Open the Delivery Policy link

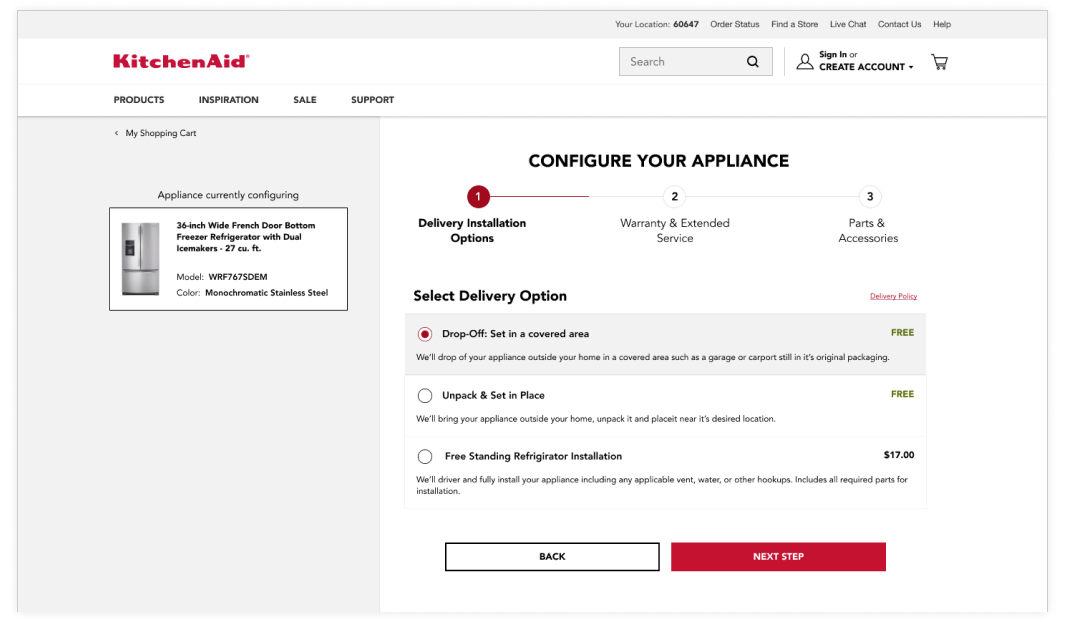click(x=893, y=296)
